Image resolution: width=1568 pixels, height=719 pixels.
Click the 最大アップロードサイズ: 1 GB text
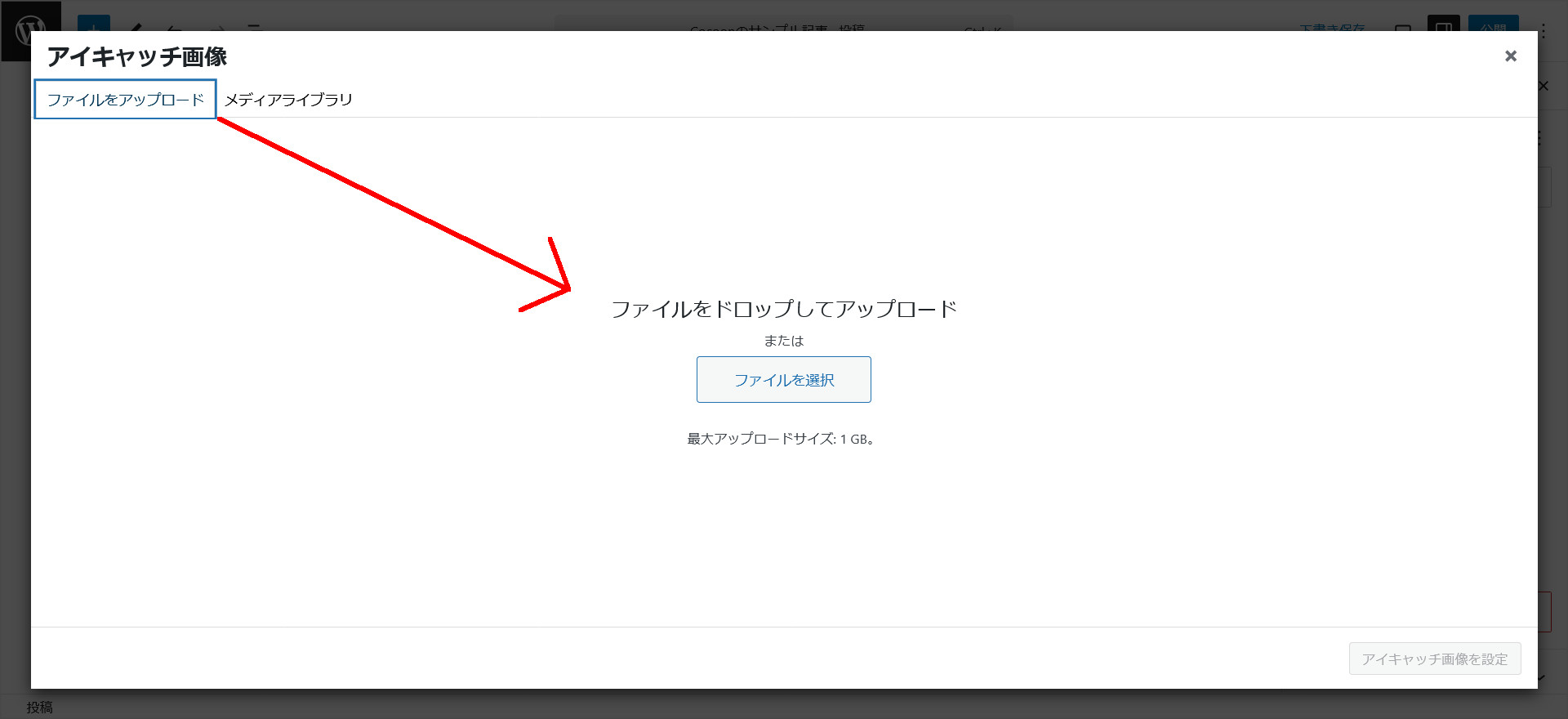(x=781, y=439)
